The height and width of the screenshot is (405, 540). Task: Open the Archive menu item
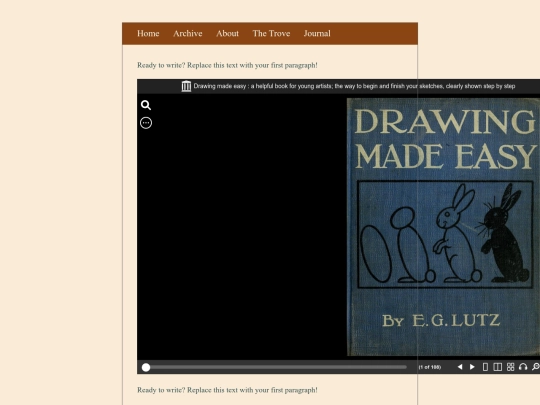click(188, 33)
